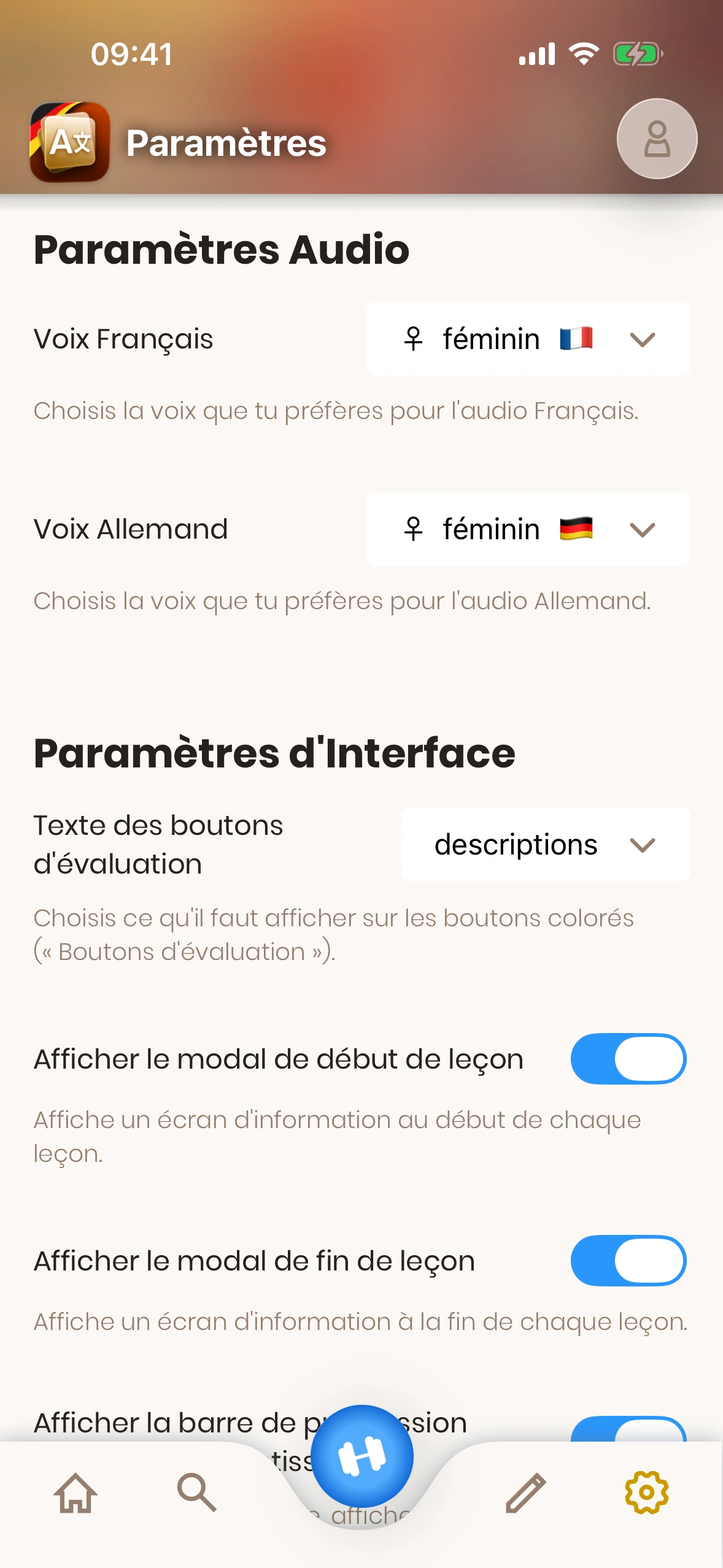Image resolution: width=723 pixels, height=1568 pixels.
Task: Tap the Paramètres Audio section heading
Action: 222,250
